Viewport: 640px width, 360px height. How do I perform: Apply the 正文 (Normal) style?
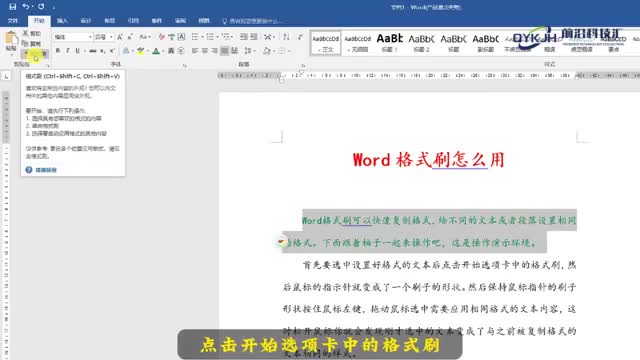[325, 43]
